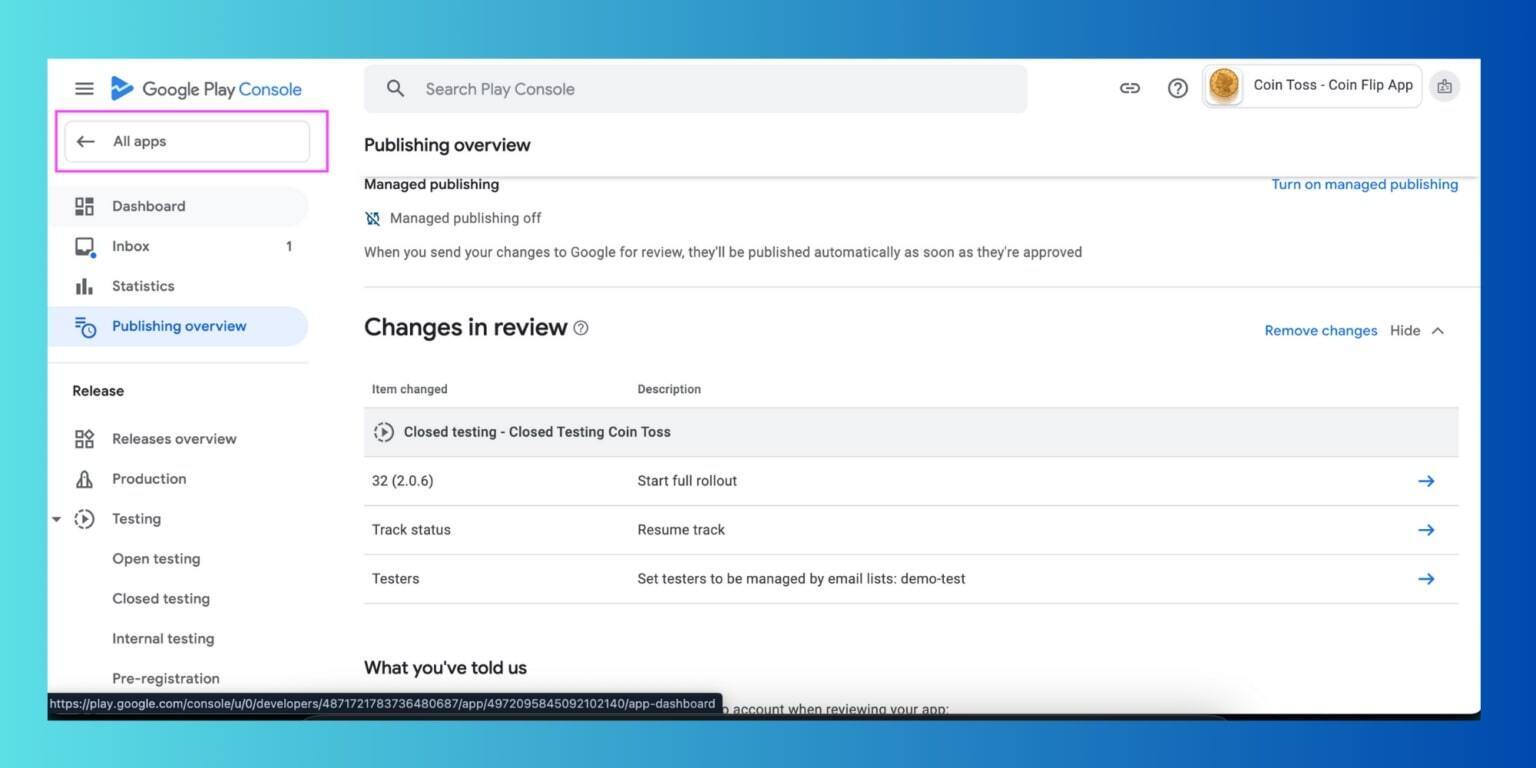1536x768 pixels.
Task: Open help via the question mark icon
Action: [1178, 88]
